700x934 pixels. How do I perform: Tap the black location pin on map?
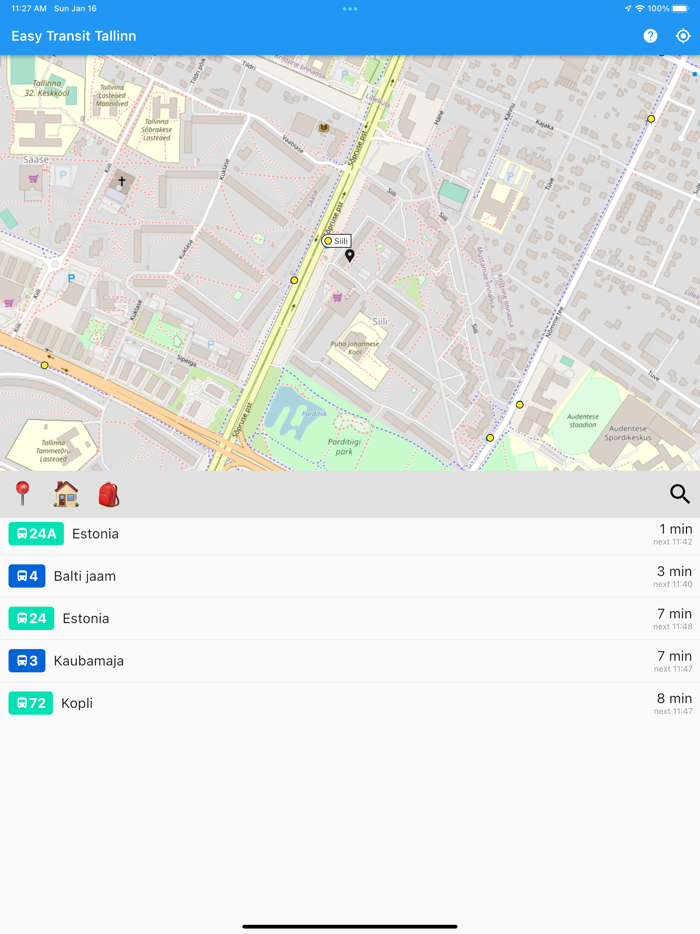[x=350, y=256]
